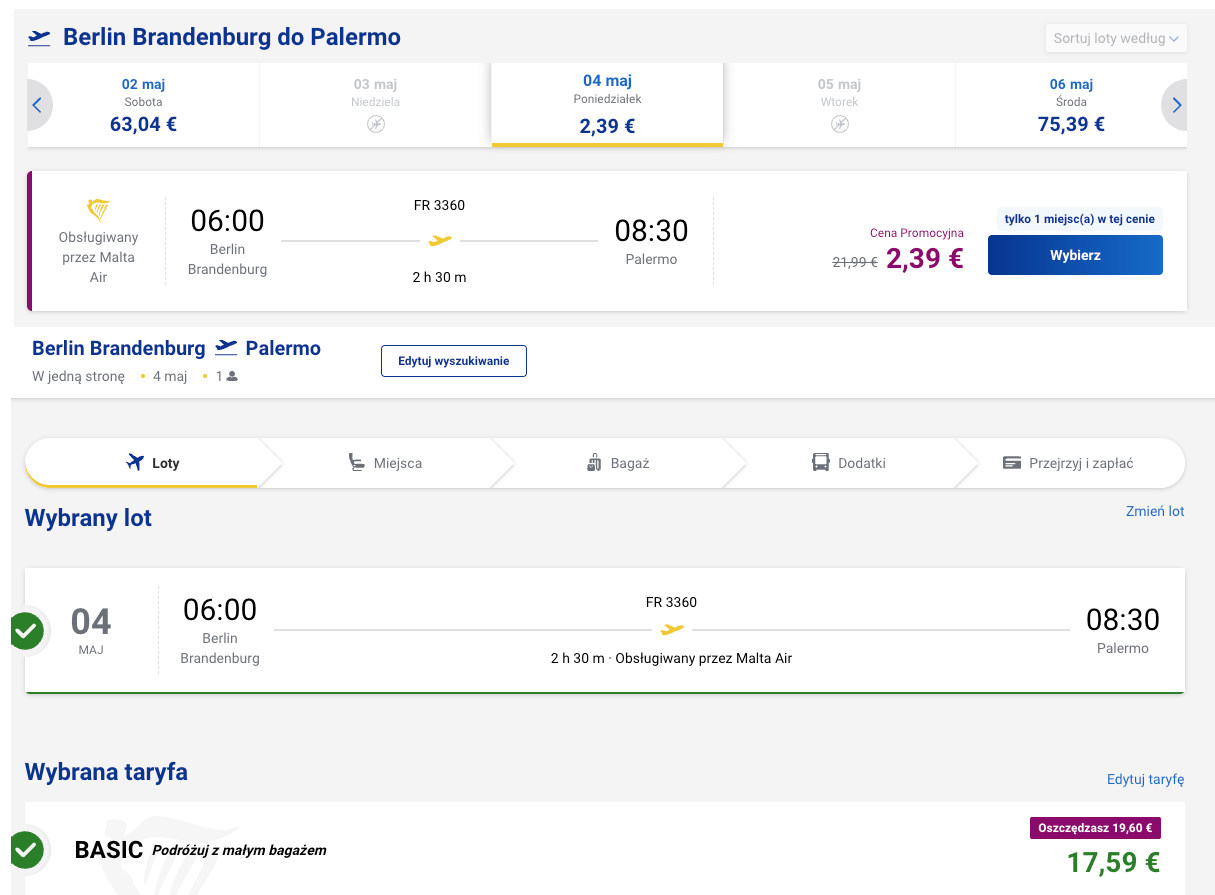
Task: Open the Sortuj loty według dropdown
Action: (1116, 39)
